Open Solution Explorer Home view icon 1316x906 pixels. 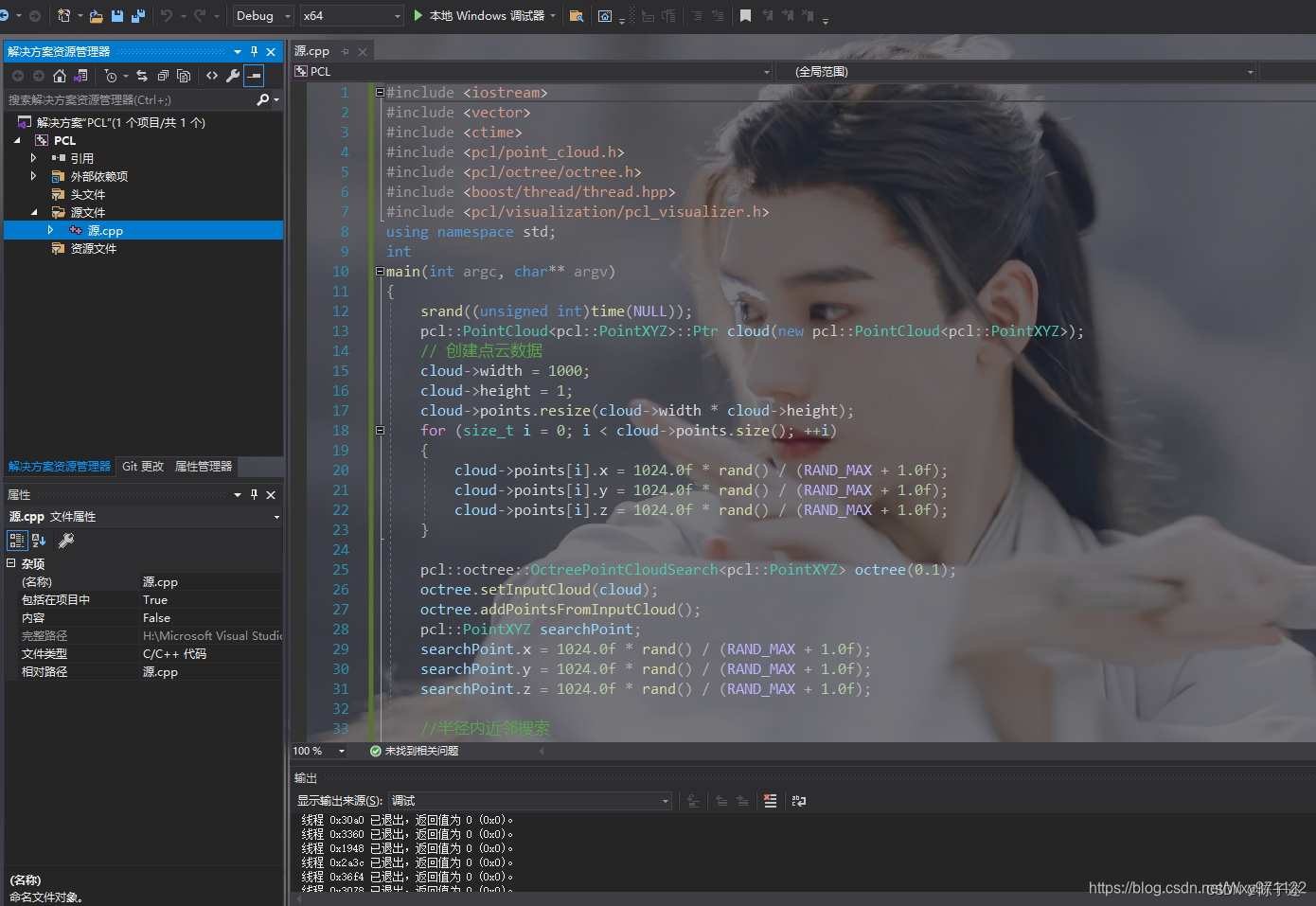tap(60, 76)
